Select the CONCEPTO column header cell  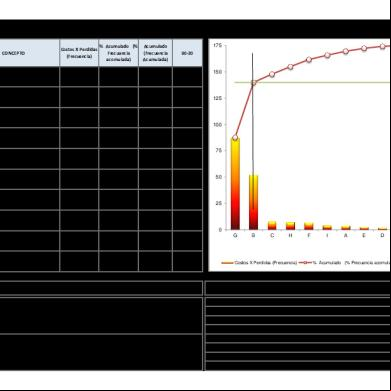point(29,53)
